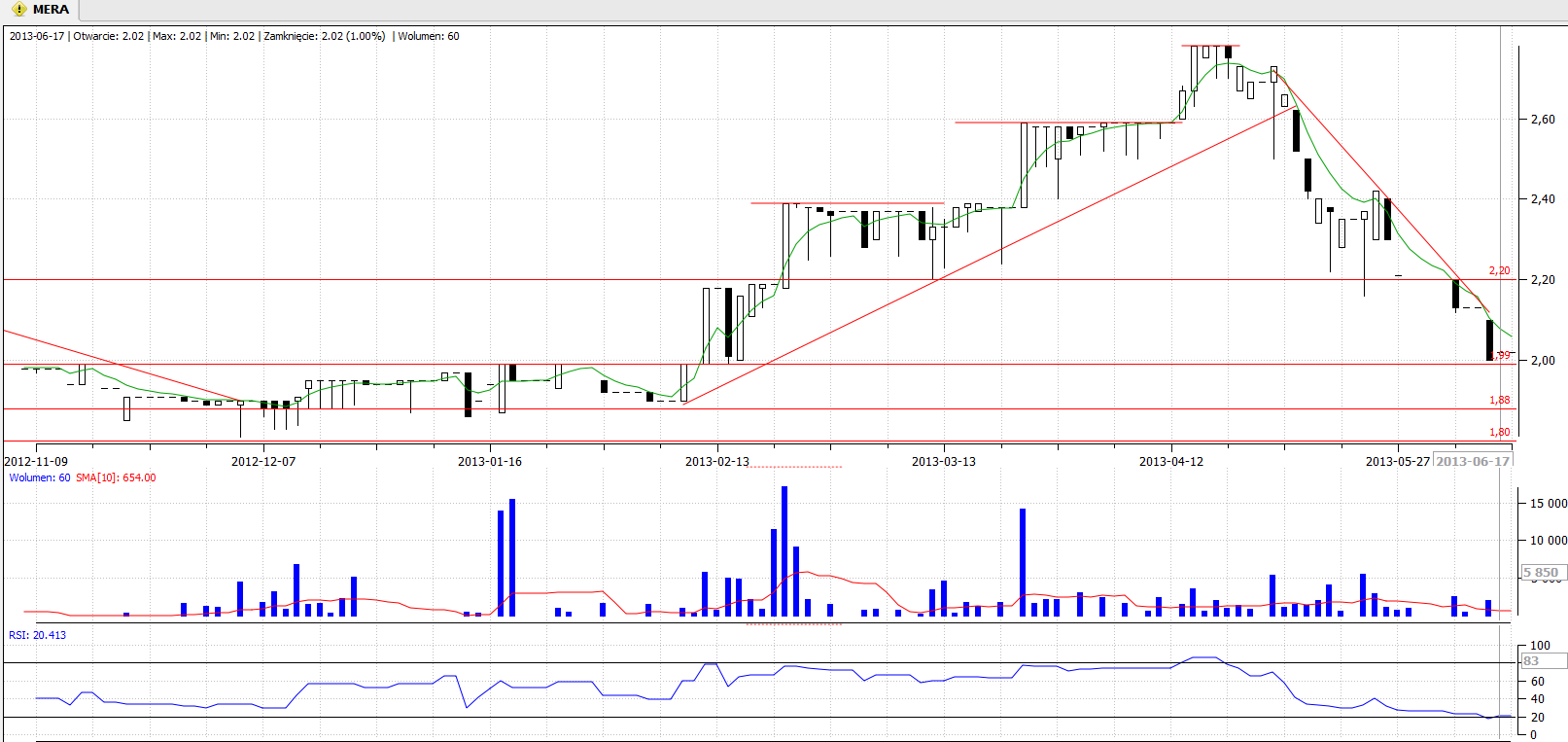Click the last black candlestick on chart
The height and width of the screenshot is (742, 1568).
[1489, 339]
